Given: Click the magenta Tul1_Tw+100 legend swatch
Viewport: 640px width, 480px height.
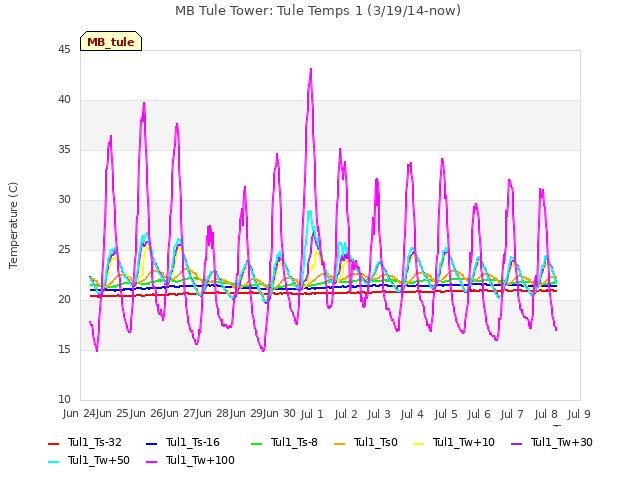Looking at the screenshot, I should coord(151,462).
